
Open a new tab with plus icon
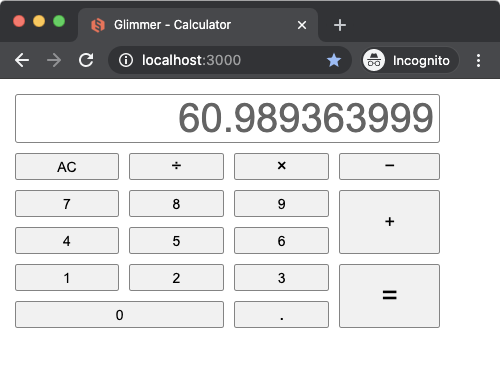[340, 25]
